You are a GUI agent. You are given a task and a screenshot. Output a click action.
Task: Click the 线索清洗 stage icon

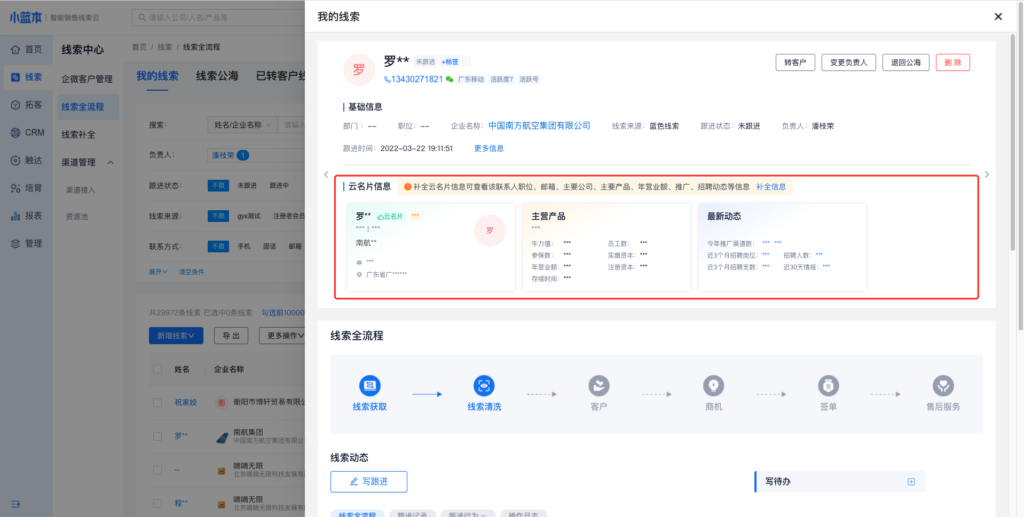click(x=484, y=386)
